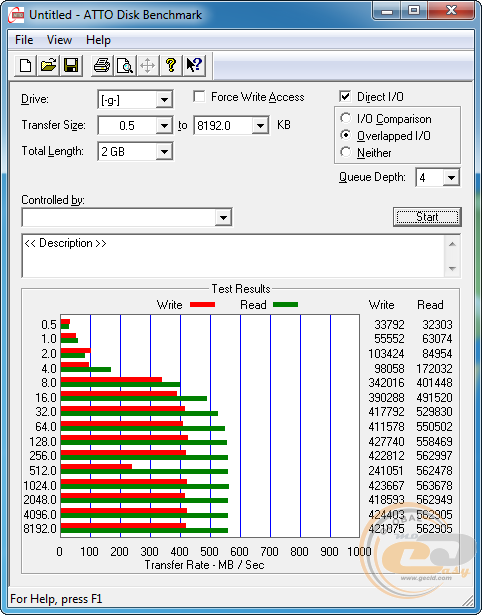Uncheck the Direct I/O checkbox
This screenshot has height=615, width=482.
[x=345, y=96]
